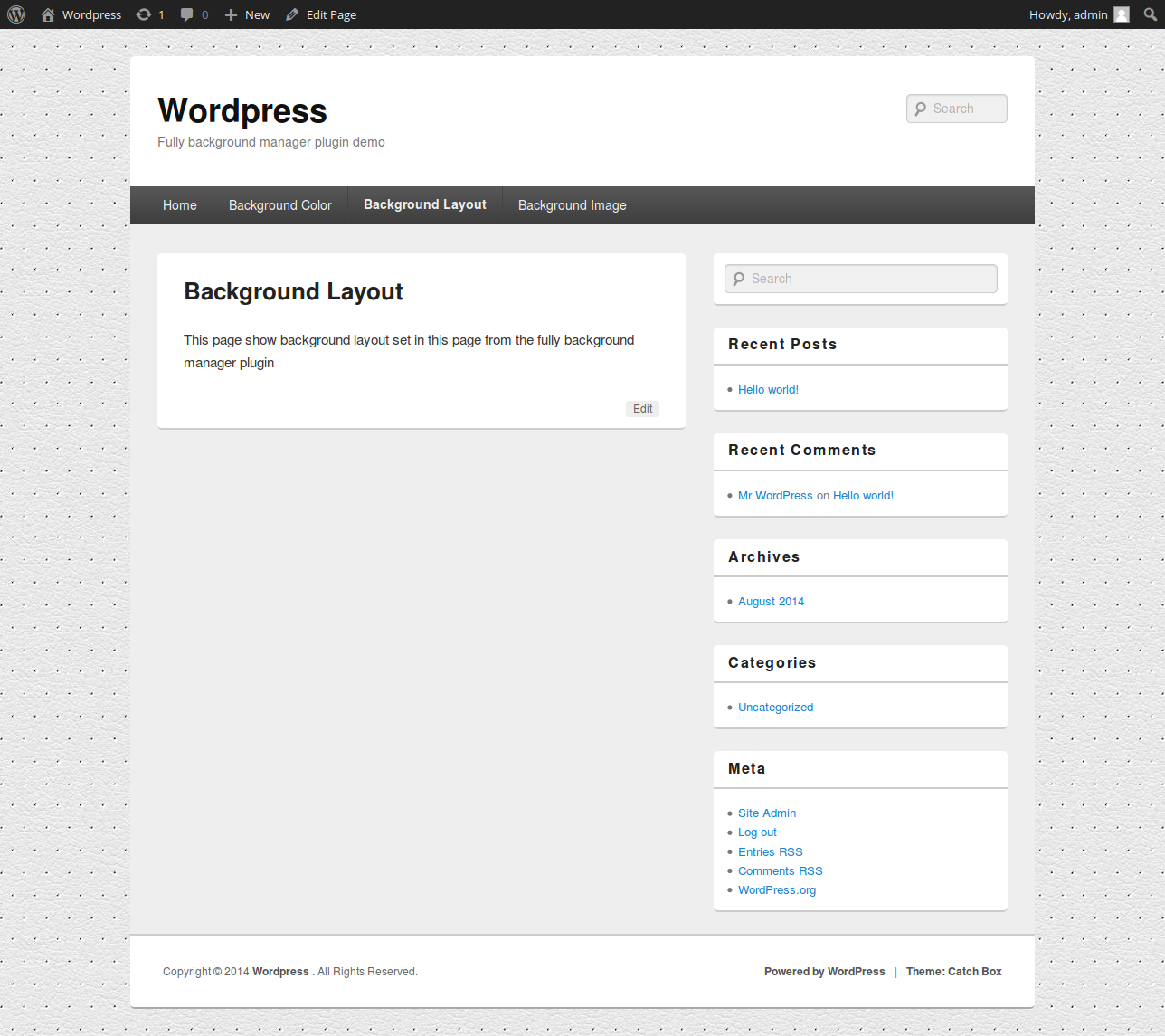Click the tagline 'Fully background manager plugin demo'
This screenshot has width=1165, height=1036.
coord(271,142)
